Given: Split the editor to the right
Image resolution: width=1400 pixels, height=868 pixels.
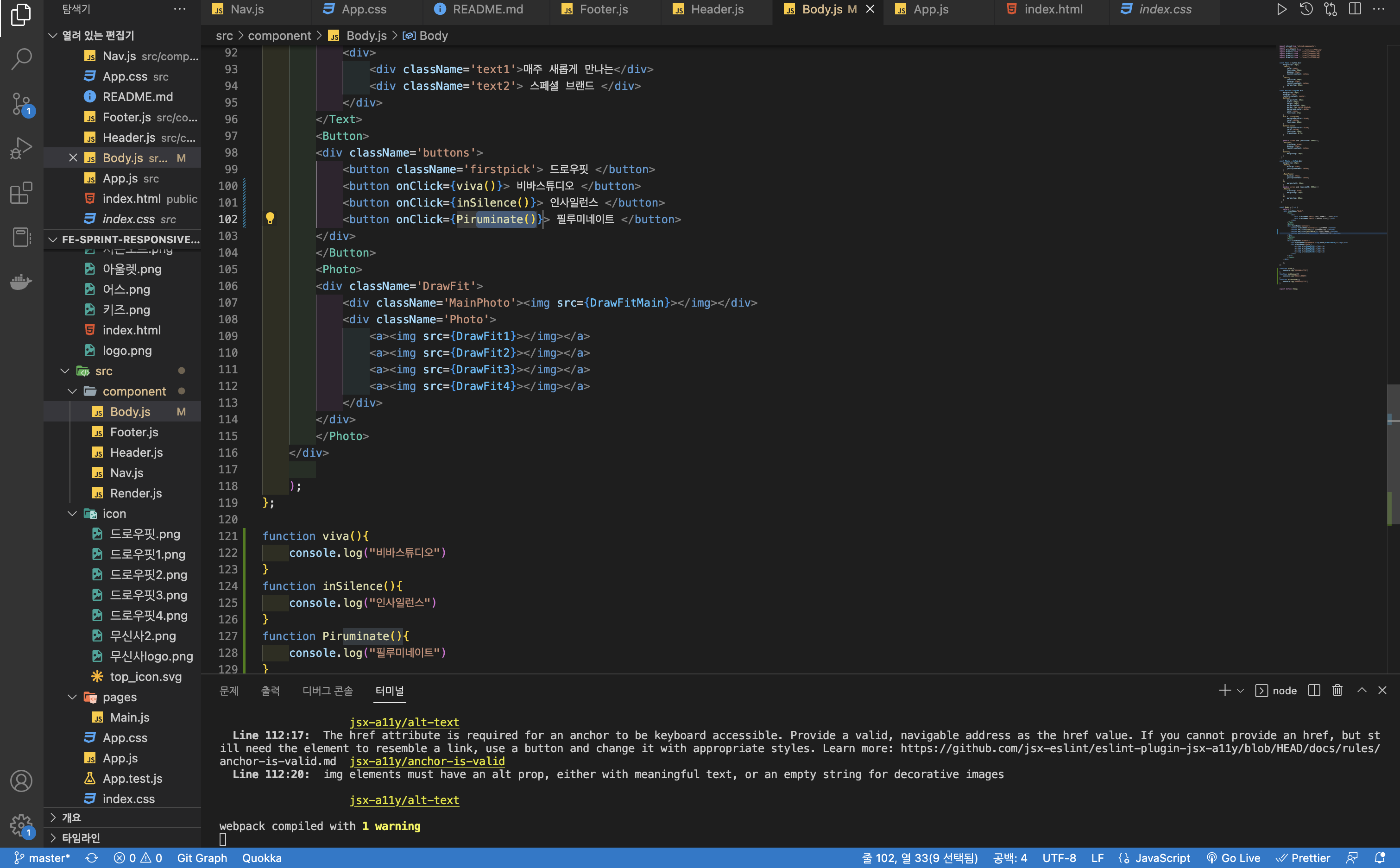Looking at the screenshot, I should click(1355, 9).
